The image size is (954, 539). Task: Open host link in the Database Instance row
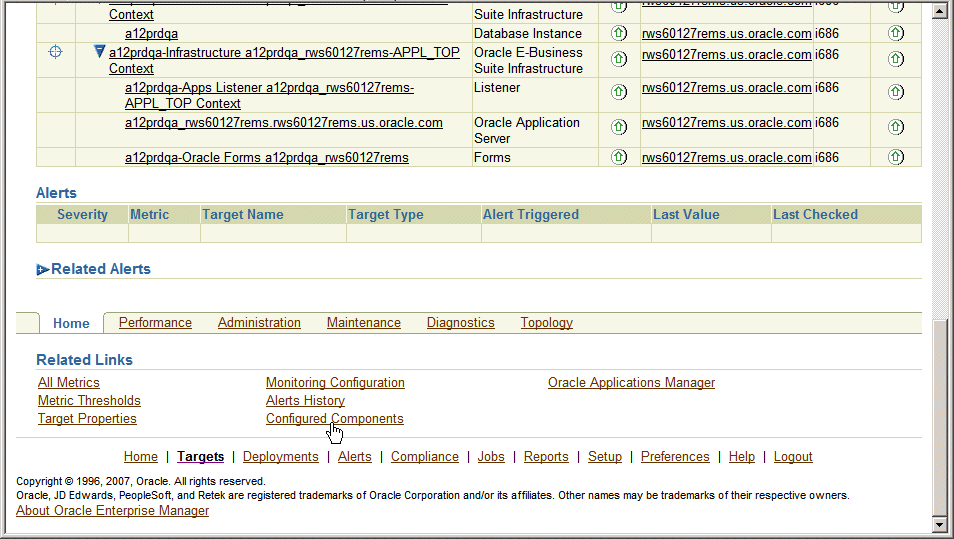726,33
